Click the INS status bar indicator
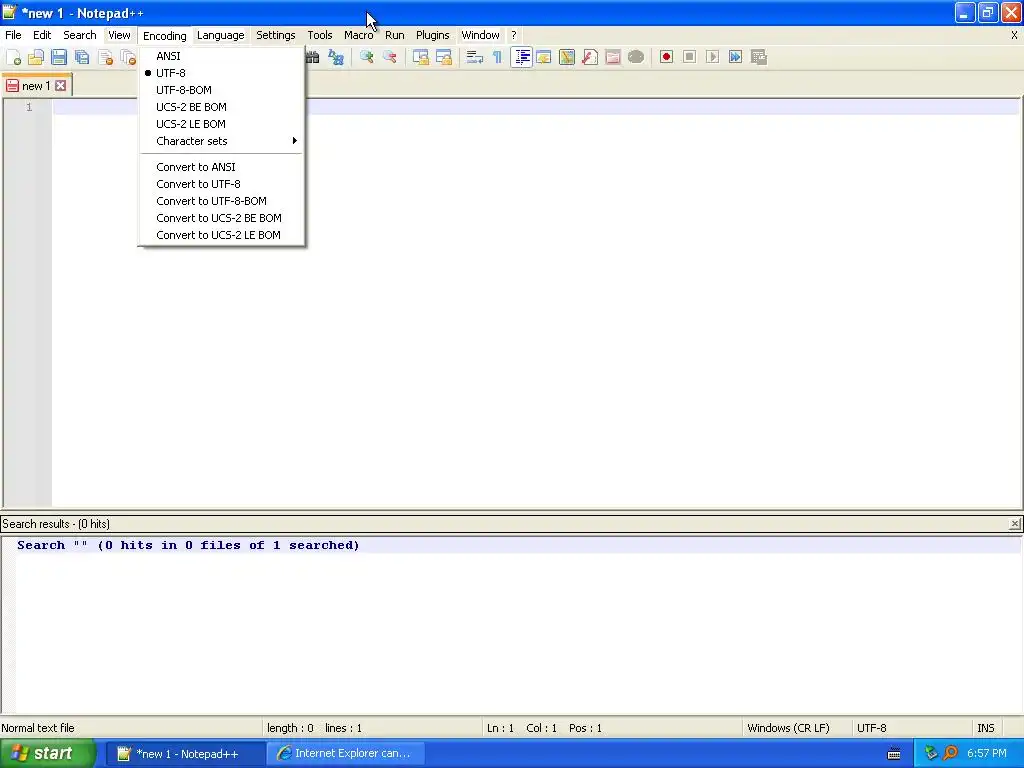 (985, 728)
